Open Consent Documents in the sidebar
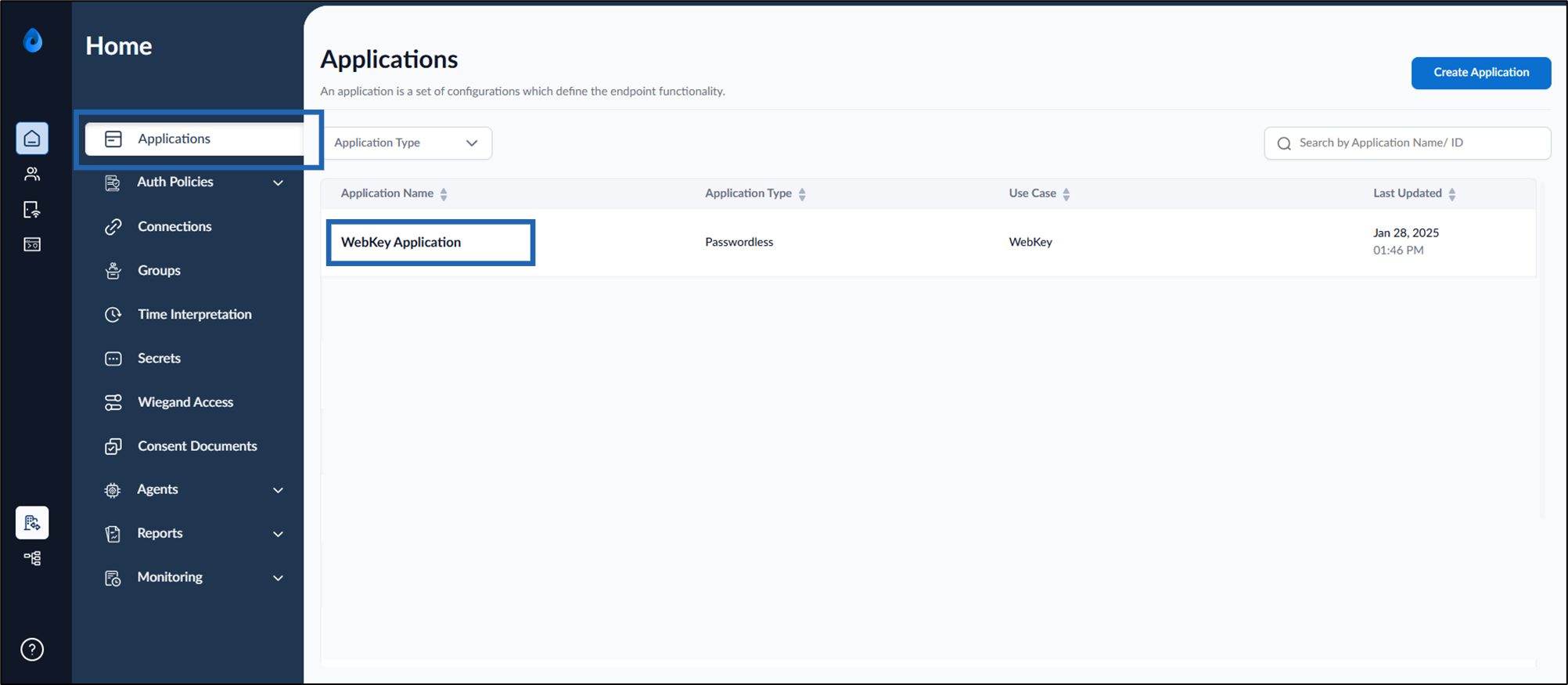 click(x=197, y=446)
